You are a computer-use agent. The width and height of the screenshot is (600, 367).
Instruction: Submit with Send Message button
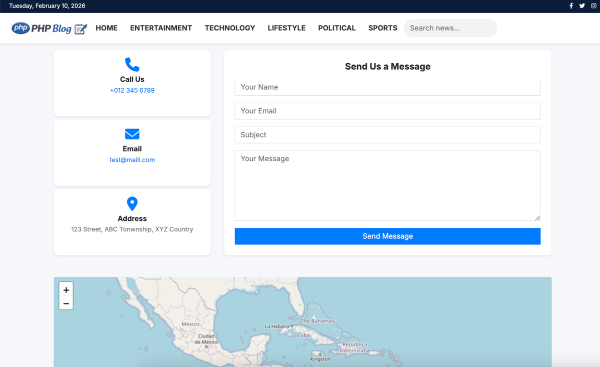point(388,236)
